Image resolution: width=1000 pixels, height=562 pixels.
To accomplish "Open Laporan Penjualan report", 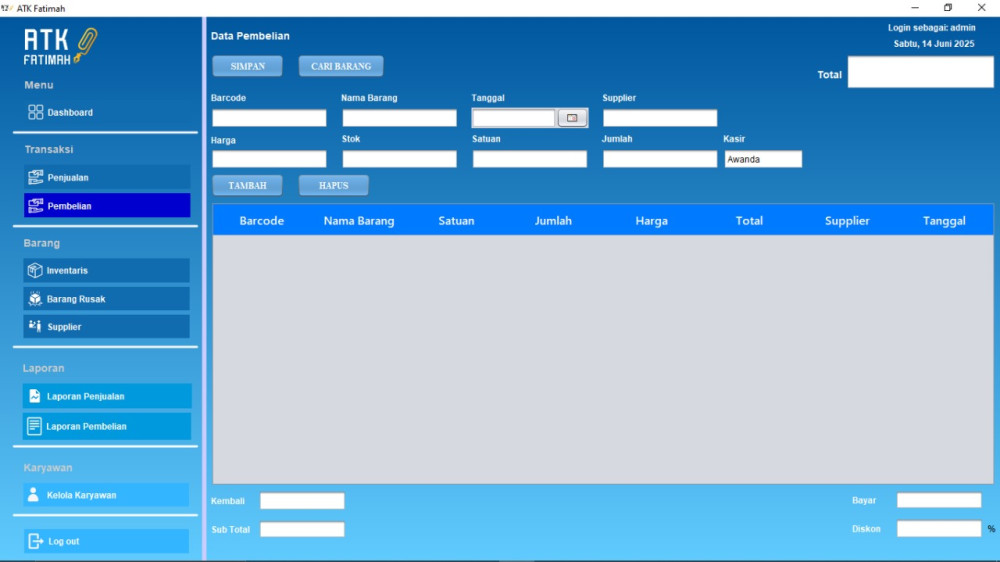I will click(x=107, y=396).
